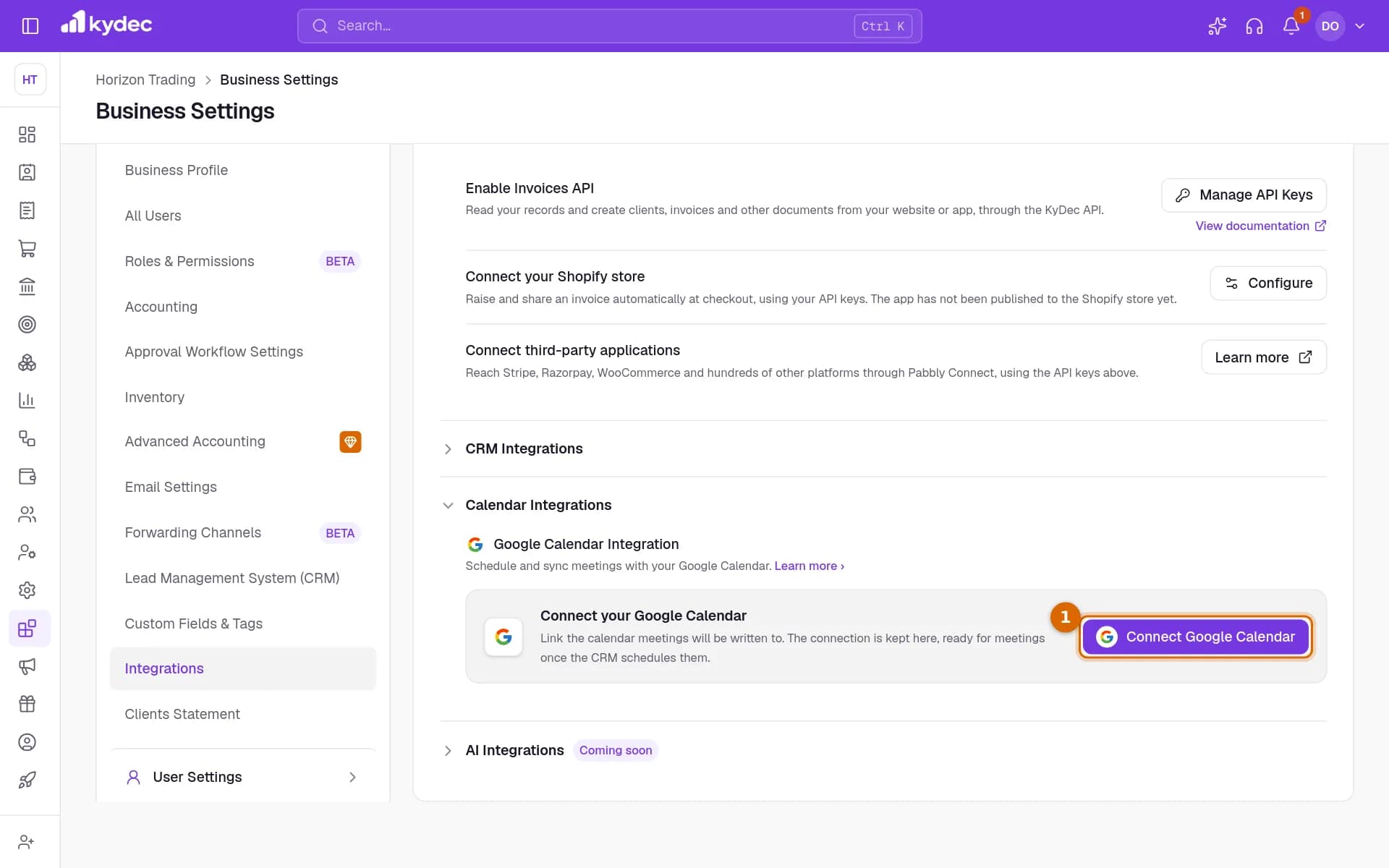Go to Email Settings
The height and width of the screenshot is (868, 1389).
243,487
